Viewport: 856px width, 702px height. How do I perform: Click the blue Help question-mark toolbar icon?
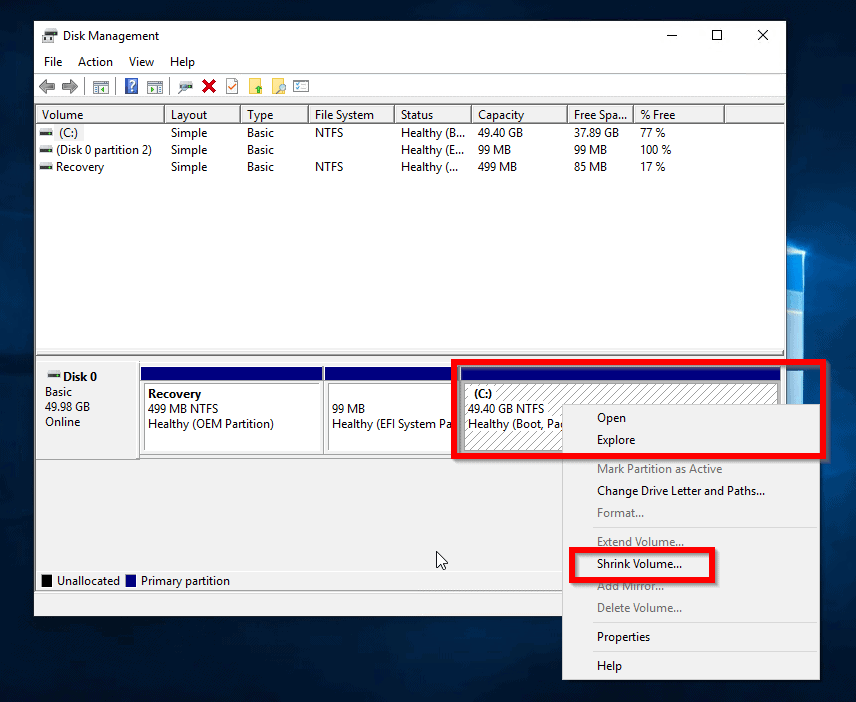(131, 87)
